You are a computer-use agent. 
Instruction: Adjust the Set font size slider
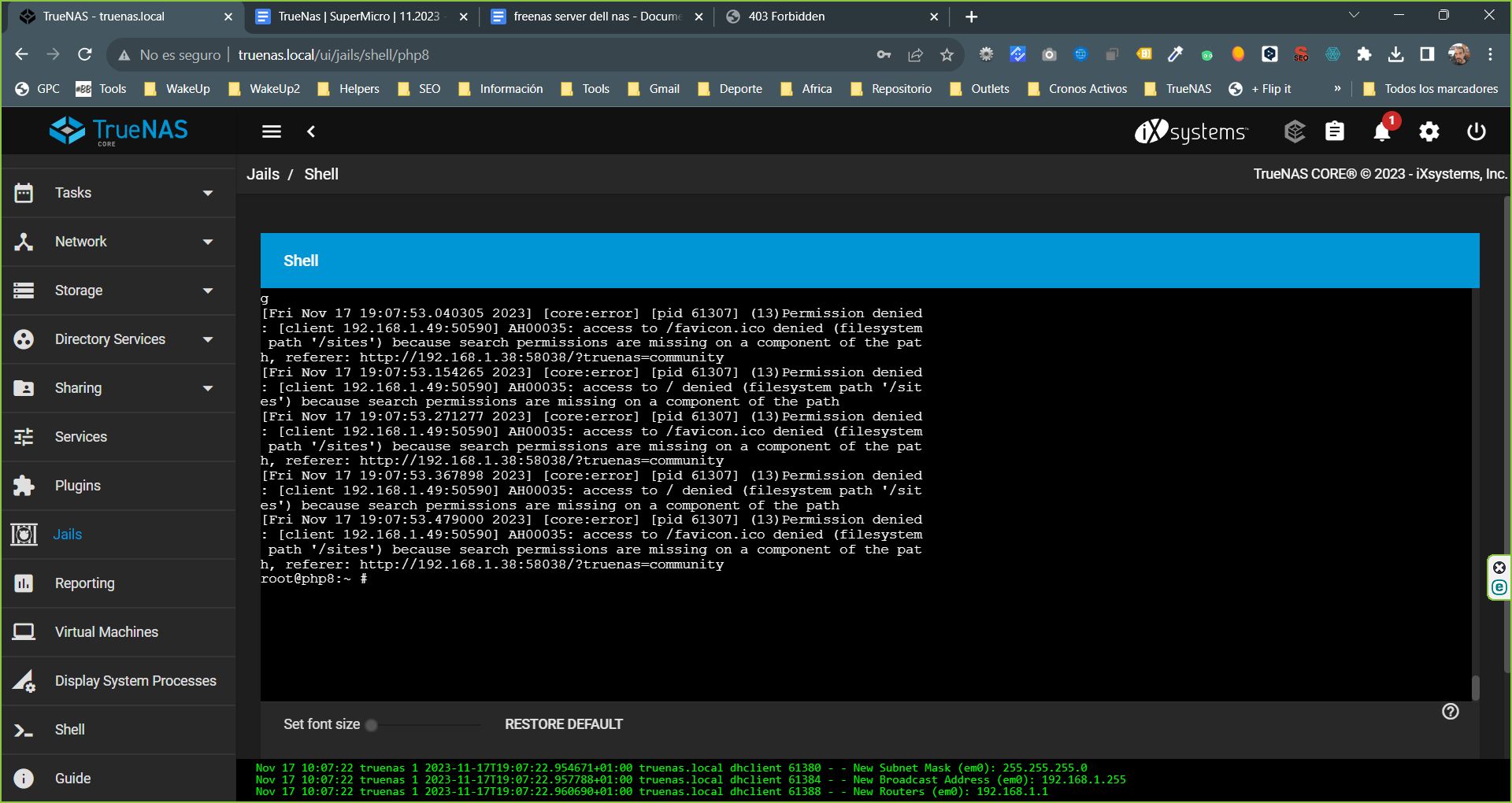(x=372, y=725)
